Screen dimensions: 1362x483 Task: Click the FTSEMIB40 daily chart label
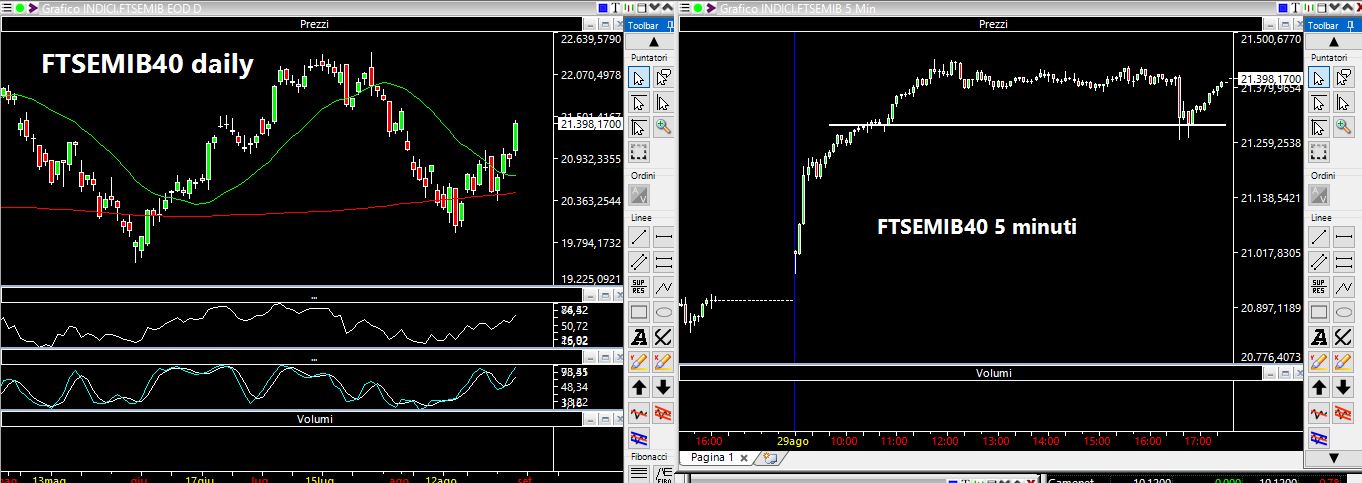coord(147,66)
